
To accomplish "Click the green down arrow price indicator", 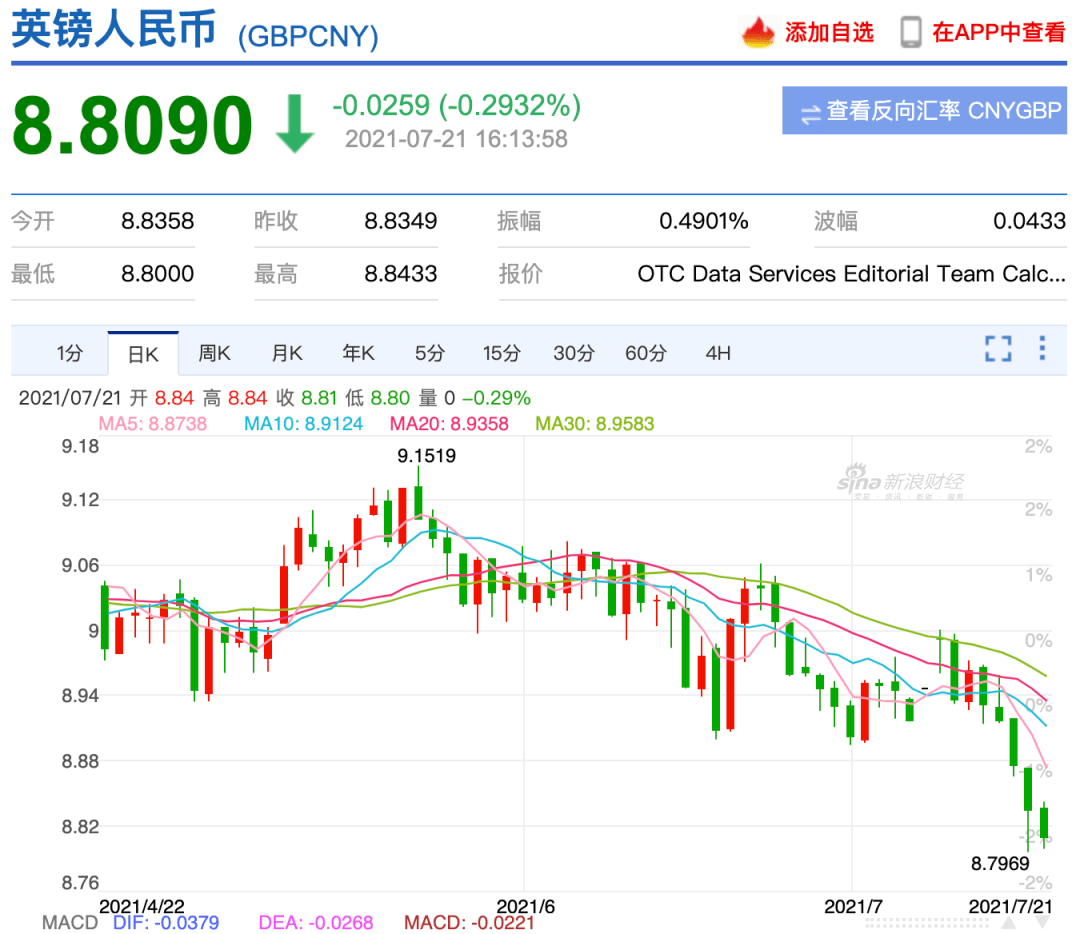I will 295,123.
